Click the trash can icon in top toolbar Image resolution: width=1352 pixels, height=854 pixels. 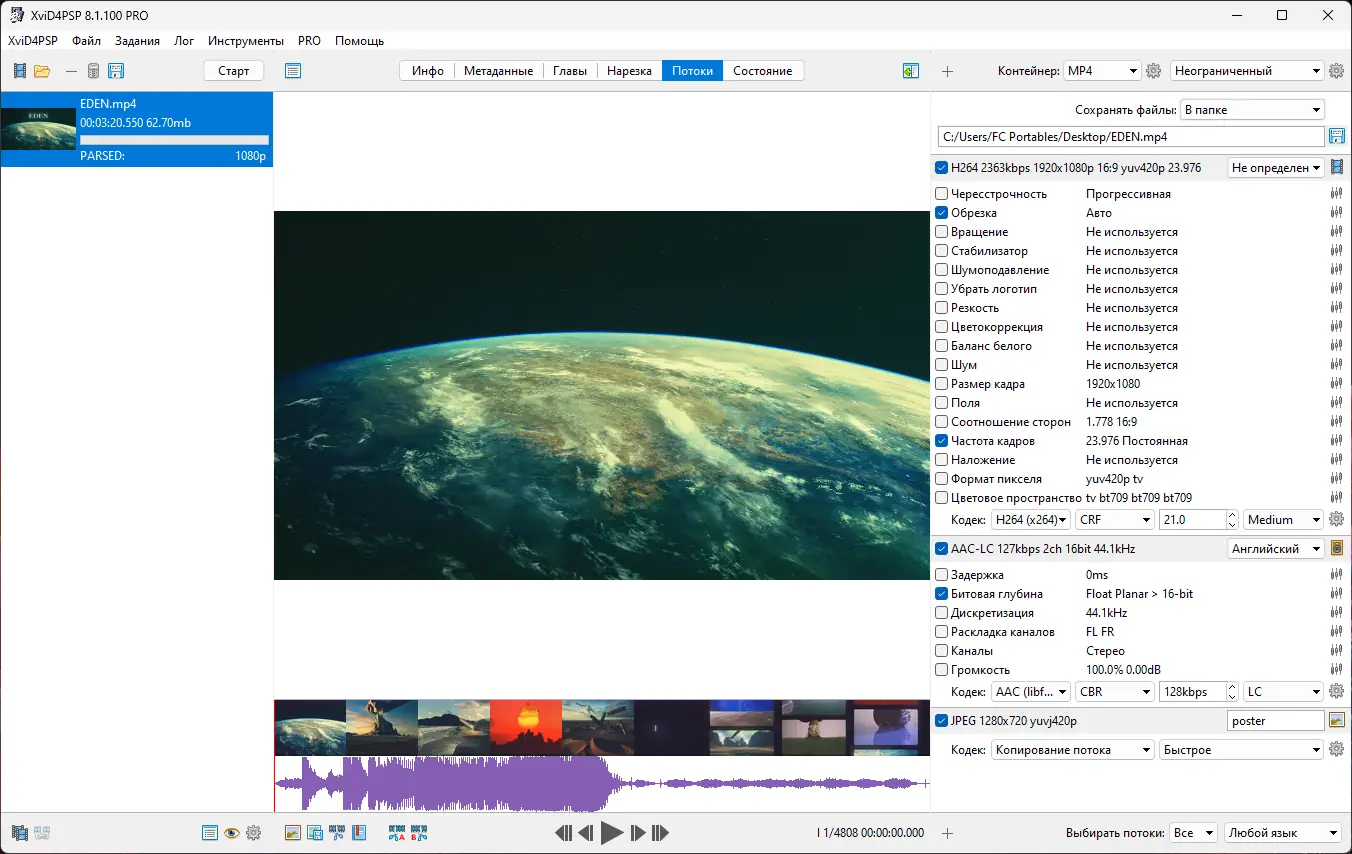coord(93,71)
